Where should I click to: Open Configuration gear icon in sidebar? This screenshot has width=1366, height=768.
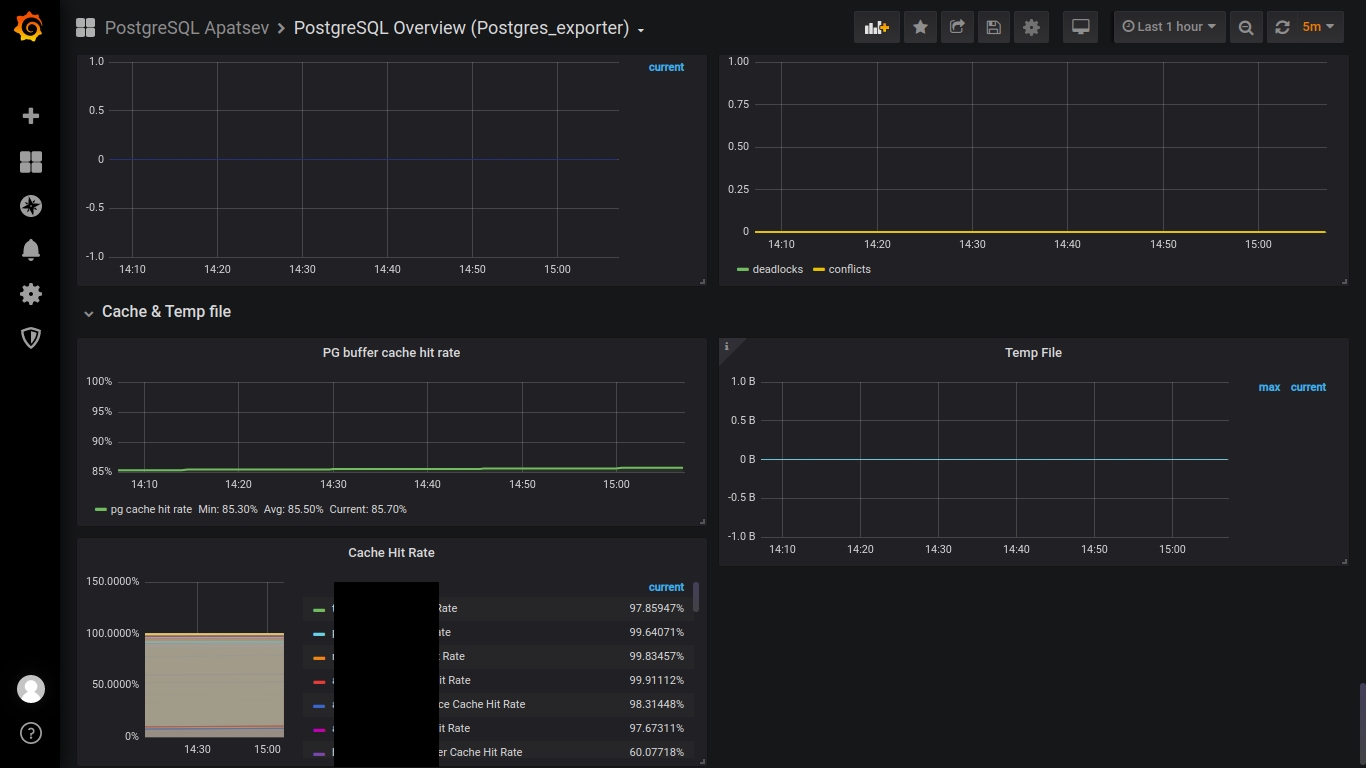coord(31,294)
